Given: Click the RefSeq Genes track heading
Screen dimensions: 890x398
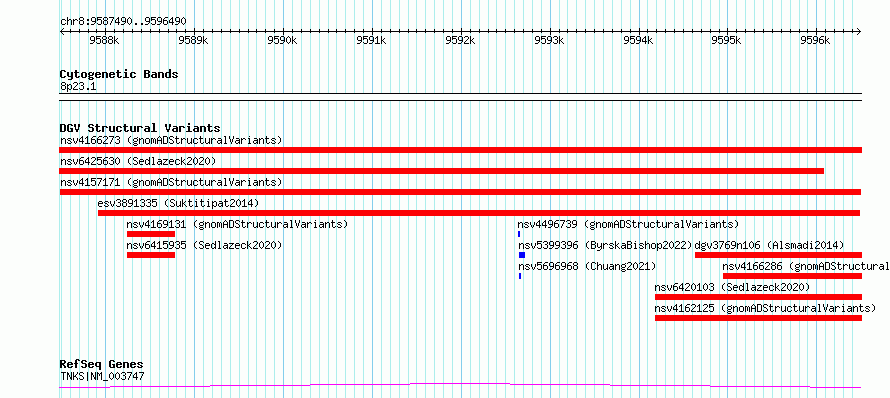Looking at the screenshot, I should [101, 364].
